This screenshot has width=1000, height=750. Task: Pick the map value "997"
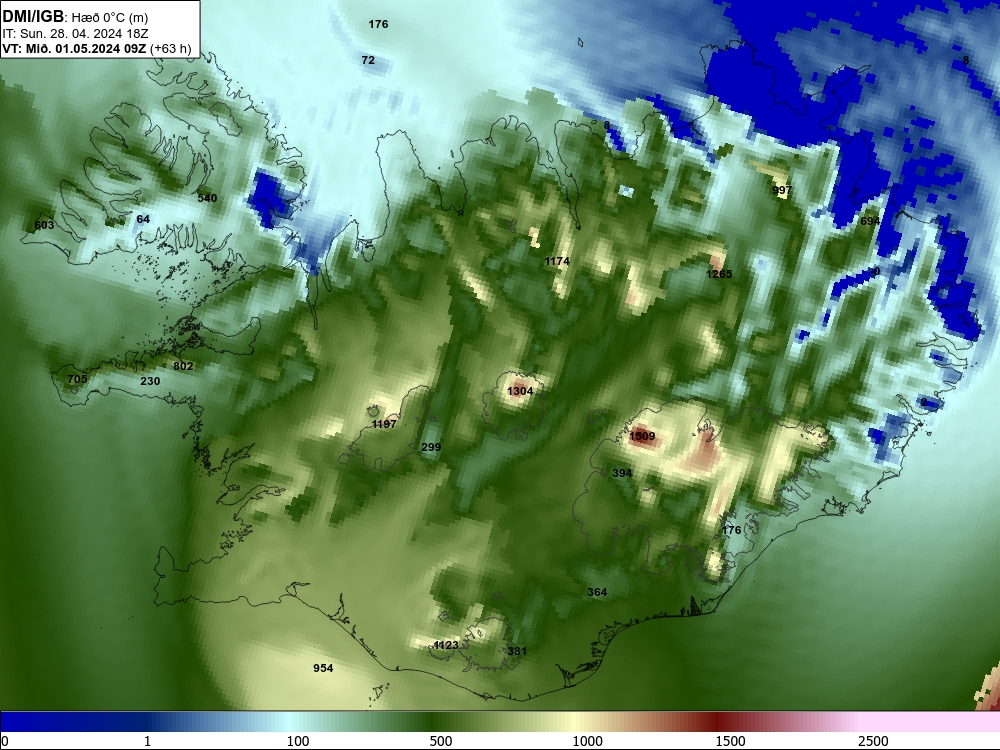(x=782, y=190)
